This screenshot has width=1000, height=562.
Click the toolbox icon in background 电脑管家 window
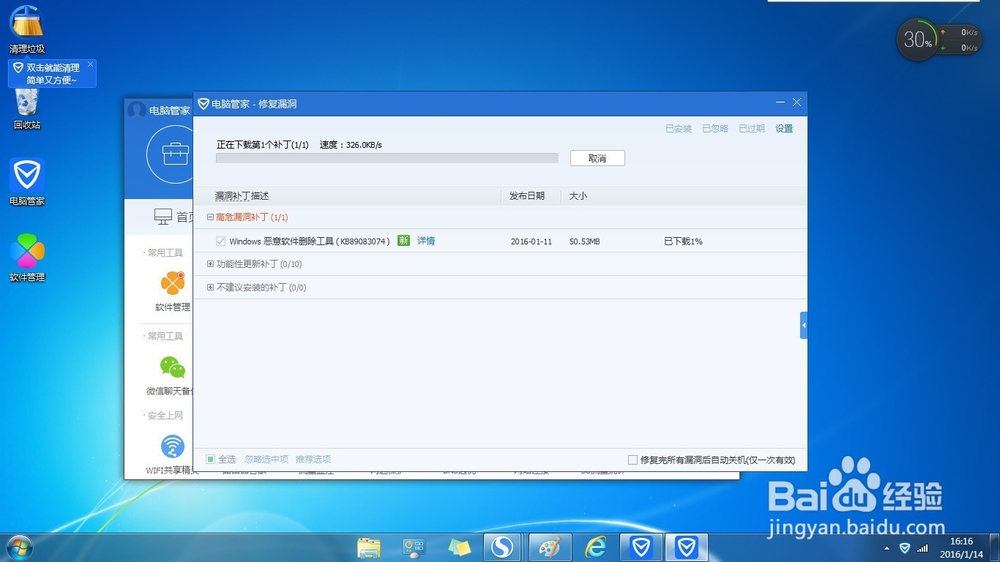click(x=174, y=154)
